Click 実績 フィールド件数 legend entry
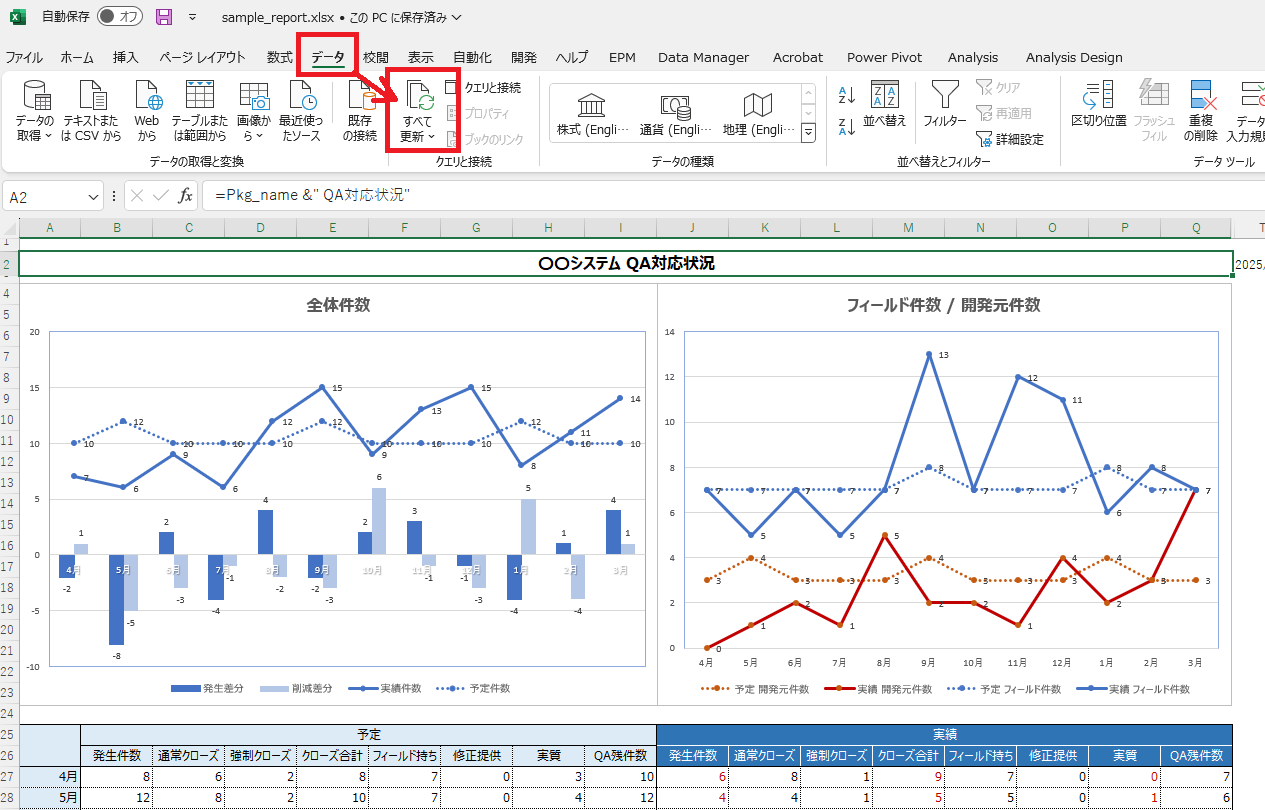 [x=1133, y=689]
